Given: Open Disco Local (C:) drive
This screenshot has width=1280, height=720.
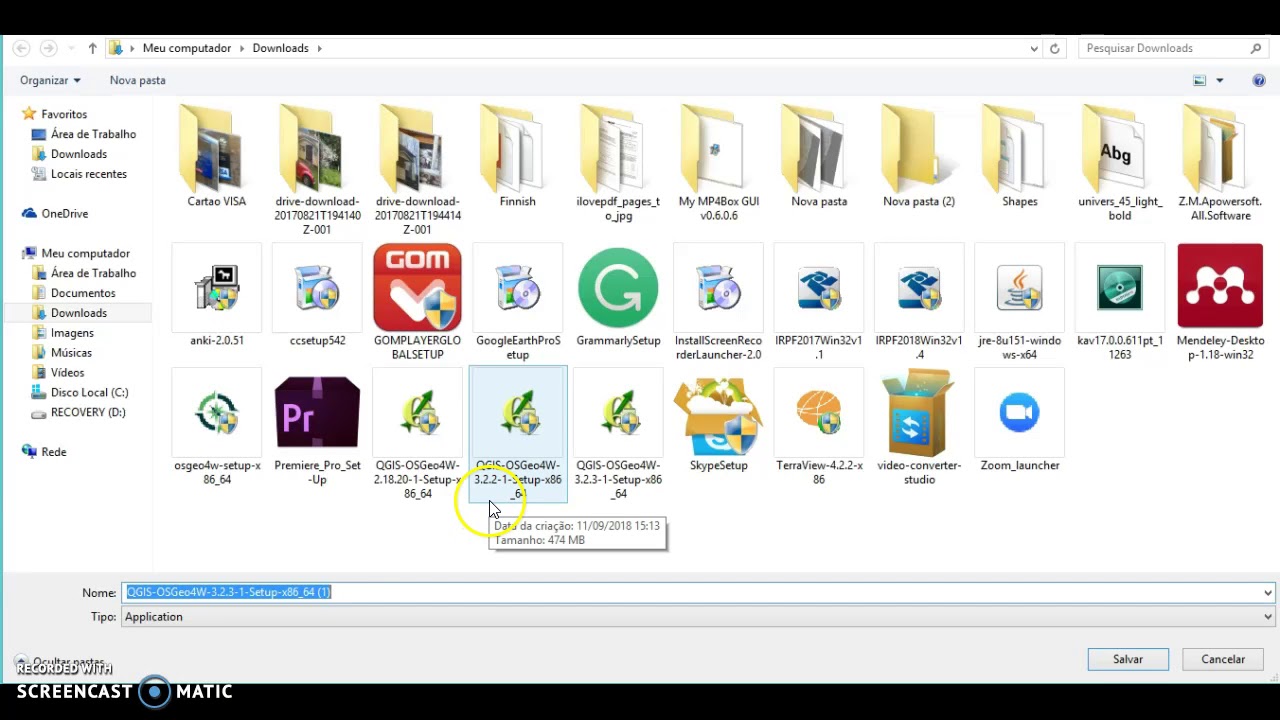Looking at the screenshot, I should click(x=90, y=392).
